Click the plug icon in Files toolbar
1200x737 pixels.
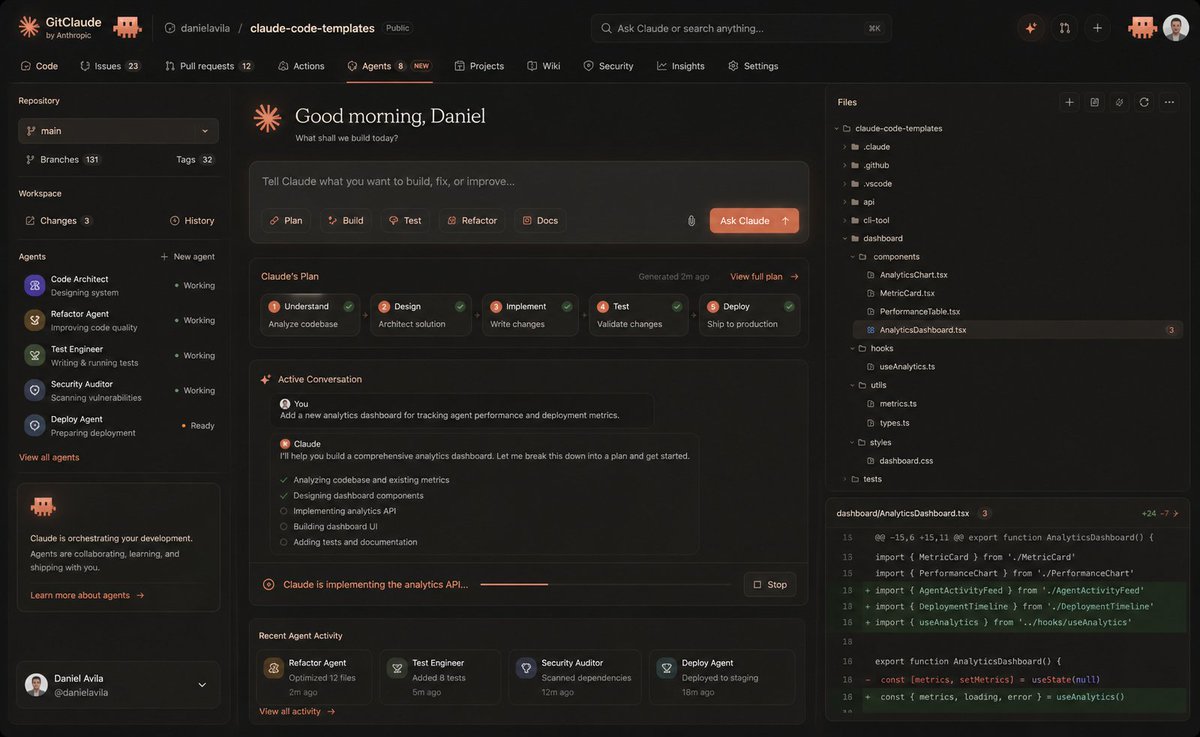[x=1119, y=102]
